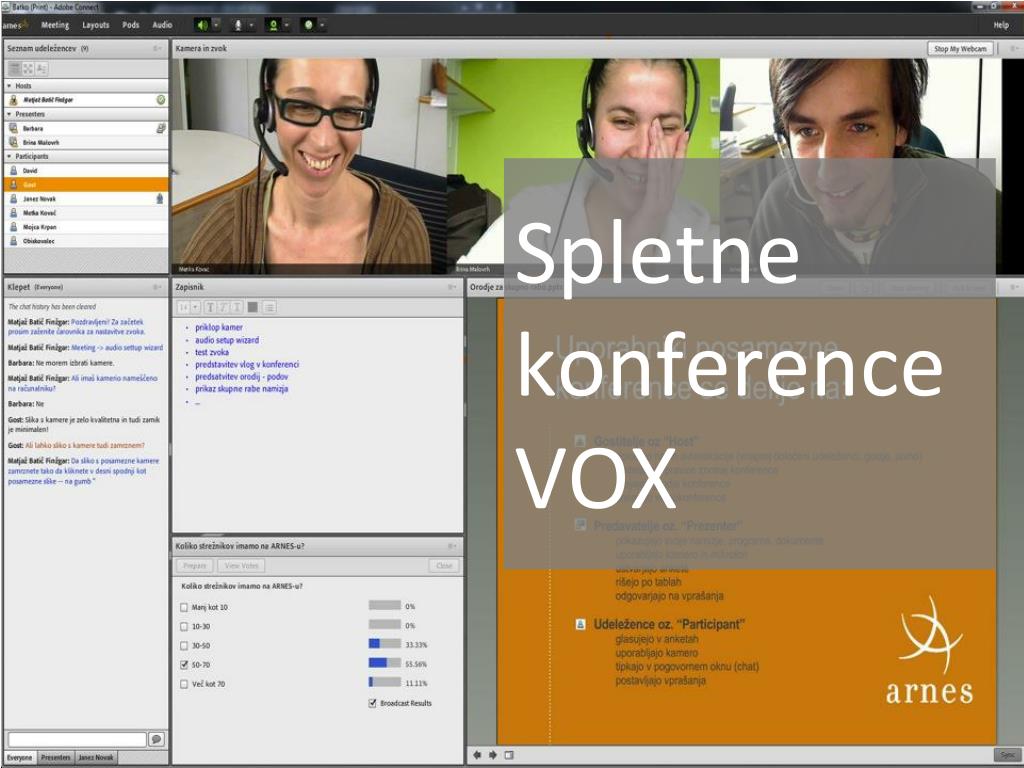Click the 55.56% result bar for 50-70
This screenshot has width=1024, height=768.
(x=385, y=664)
